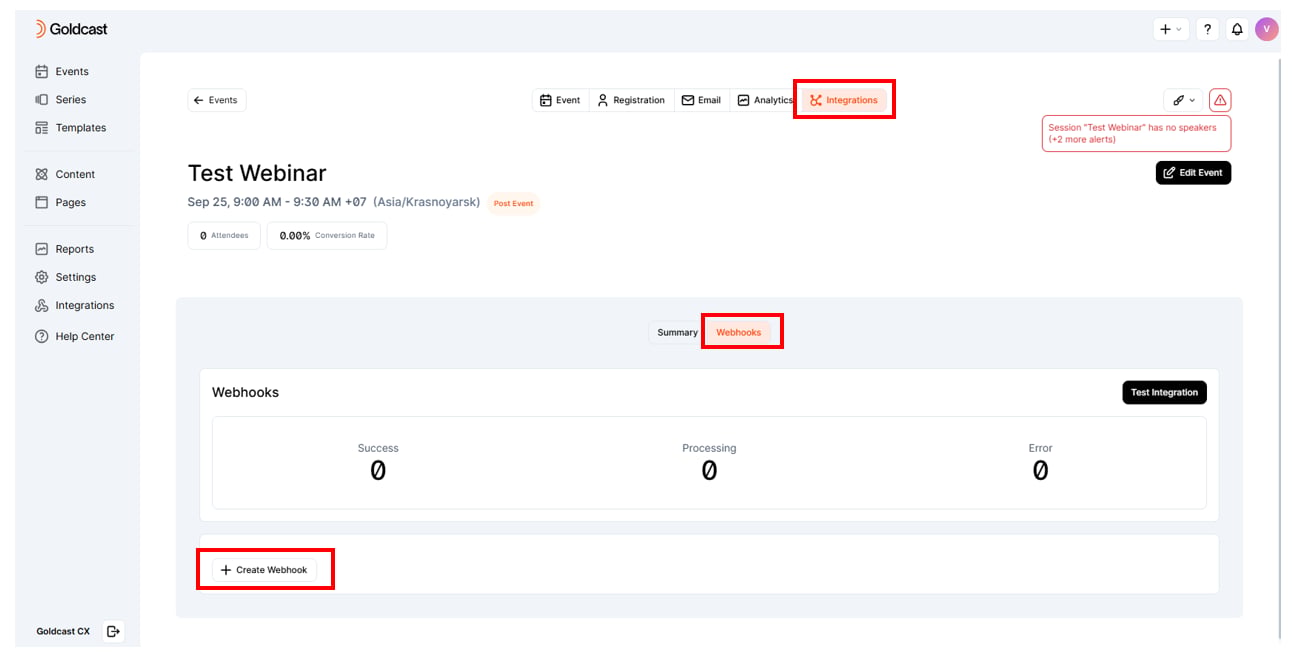The width and height of the screenshot is (1294, 652).
Task: Open the no speakers alert message
Action: point(1136,133)
